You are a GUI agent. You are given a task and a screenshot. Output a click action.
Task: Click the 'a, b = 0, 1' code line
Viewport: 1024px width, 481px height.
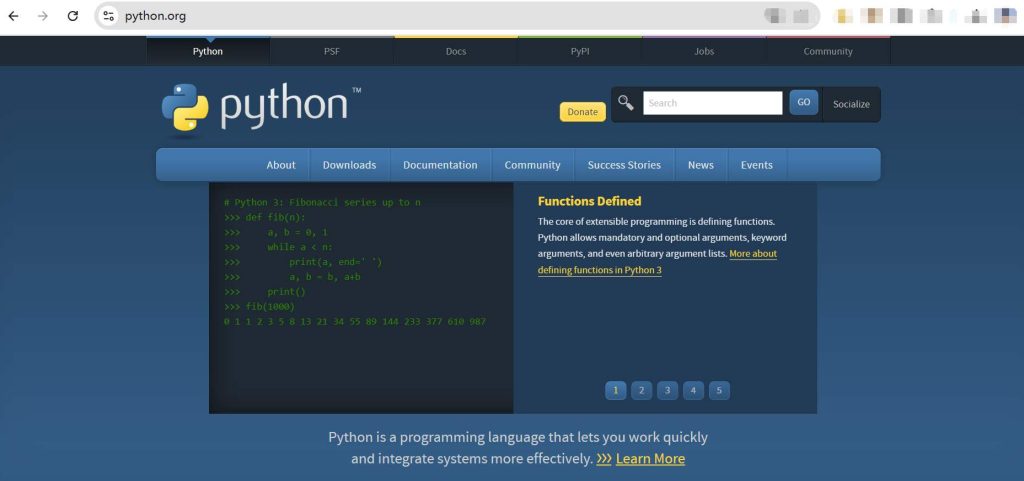click(297, 232)
